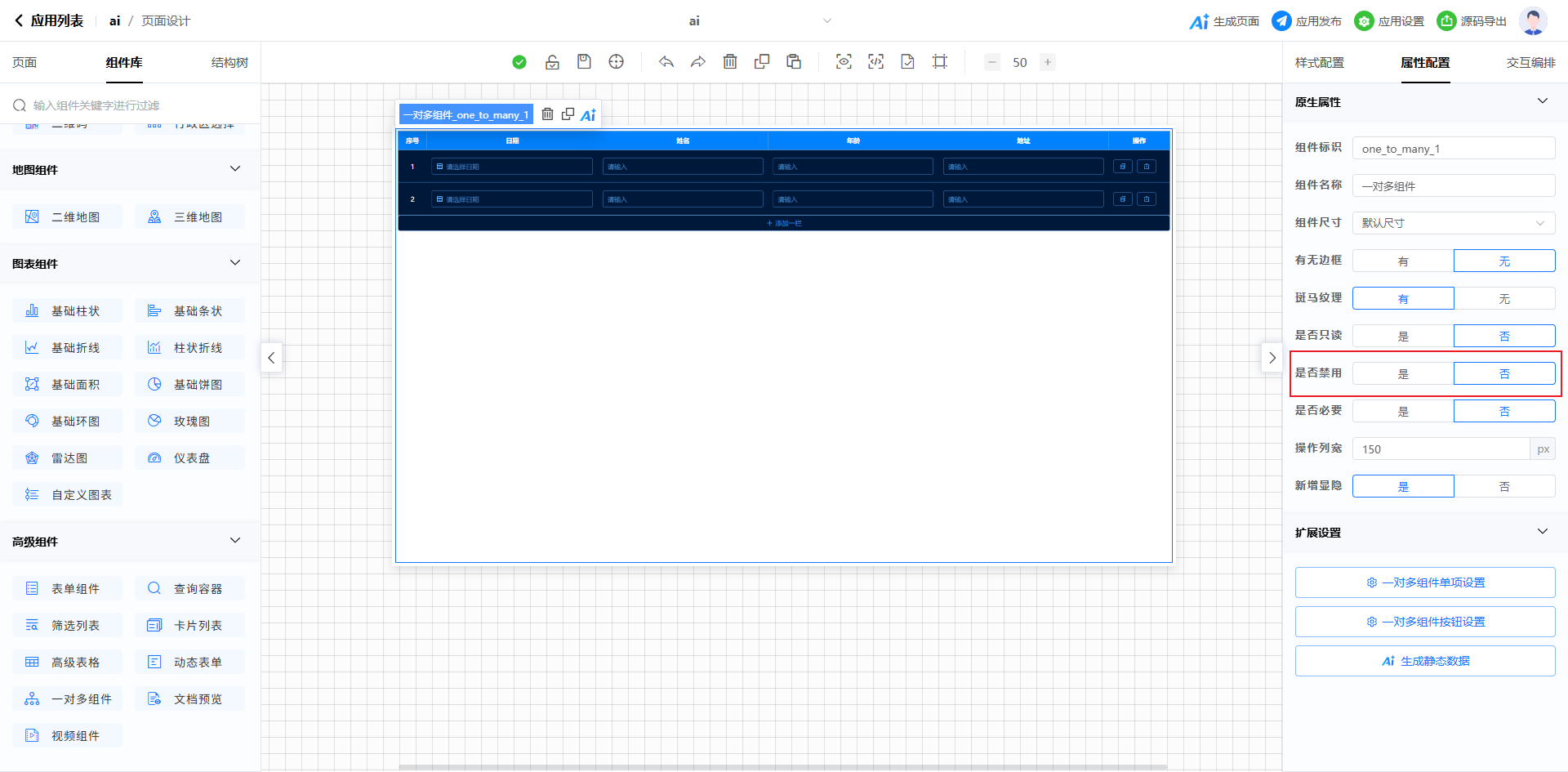
Task: Set 有无边框 to 有
Action: click(1403, 261)
